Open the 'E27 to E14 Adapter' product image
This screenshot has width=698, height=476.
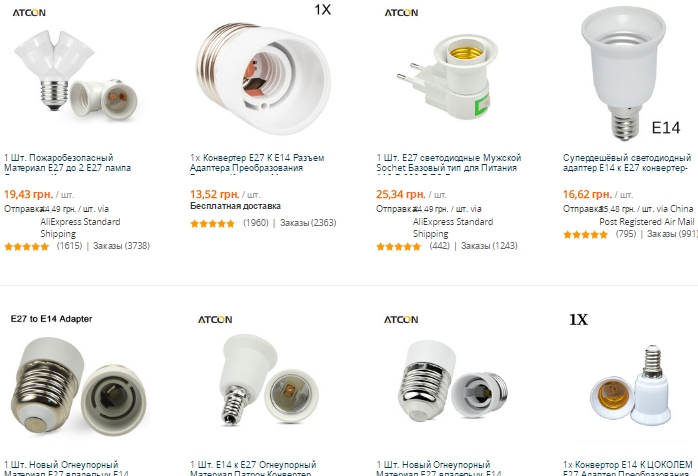tap(77, 381)
